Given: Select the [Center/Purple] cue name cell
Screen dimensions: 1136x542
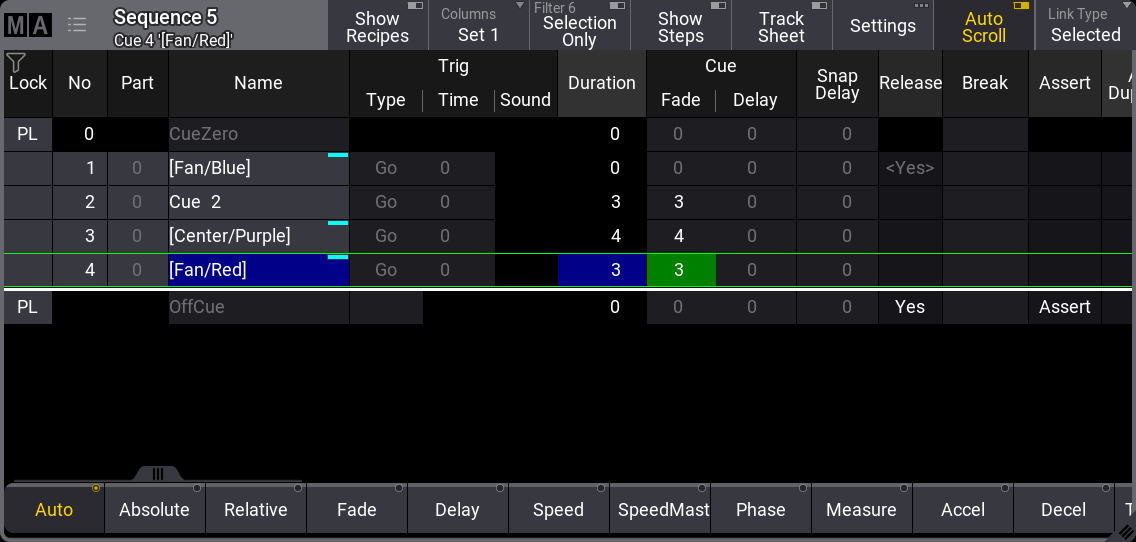Looking at the screenshot, I should tap(258, 236).
